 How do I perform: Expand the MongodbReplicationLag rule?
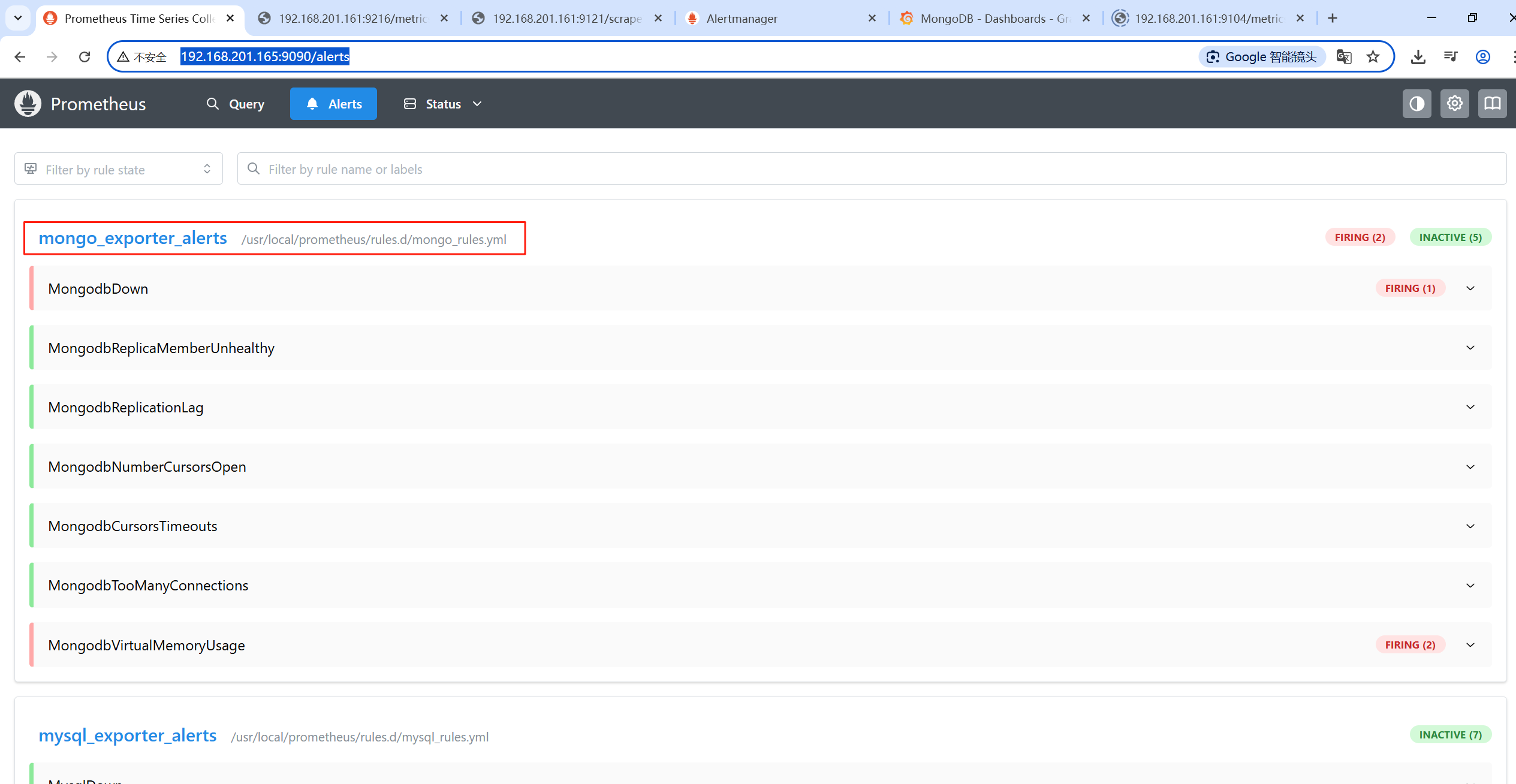coord(1470,407)
